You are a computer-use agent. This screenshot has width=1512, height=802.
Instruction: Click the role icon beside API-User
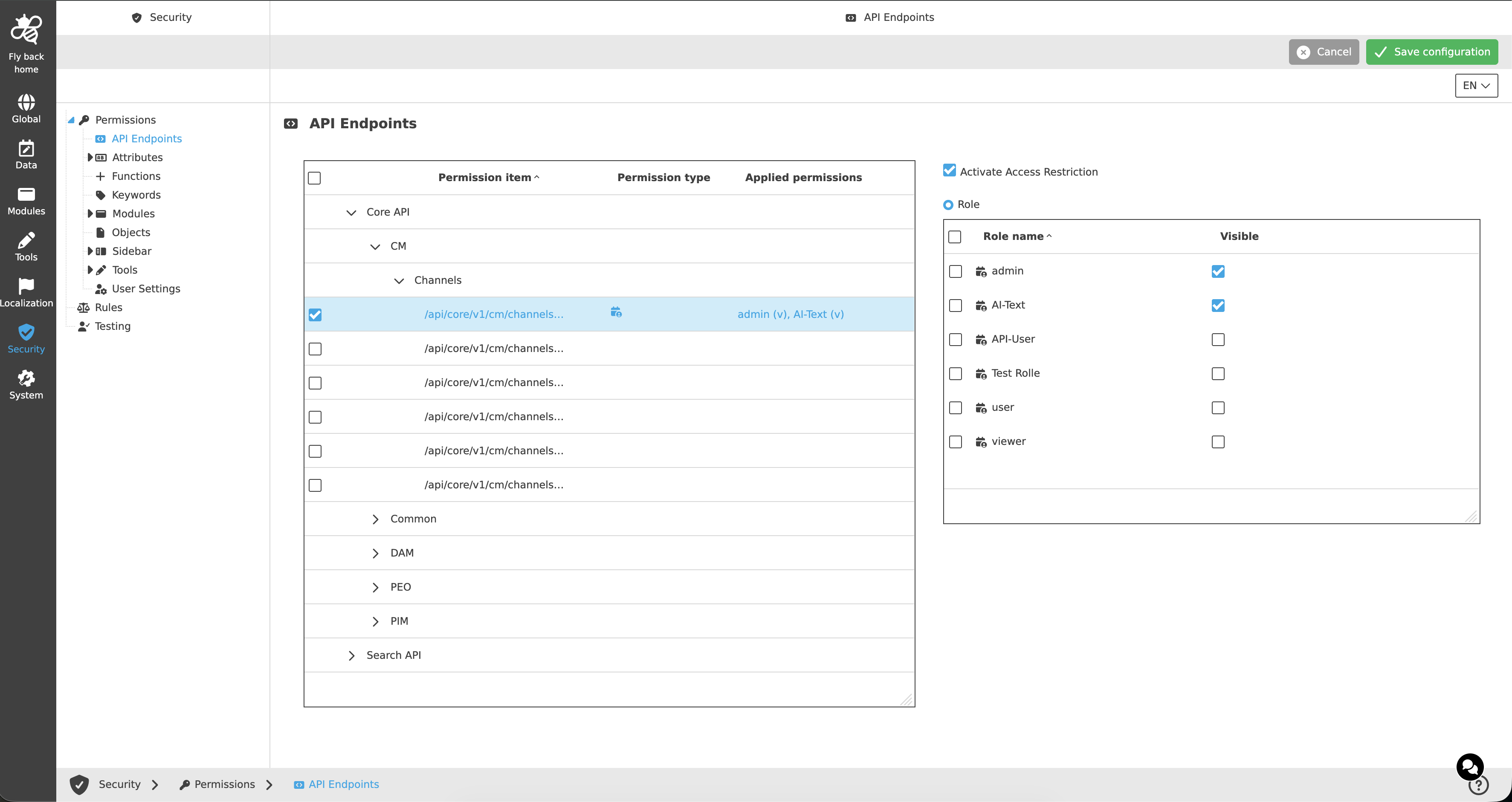point(981,340)
